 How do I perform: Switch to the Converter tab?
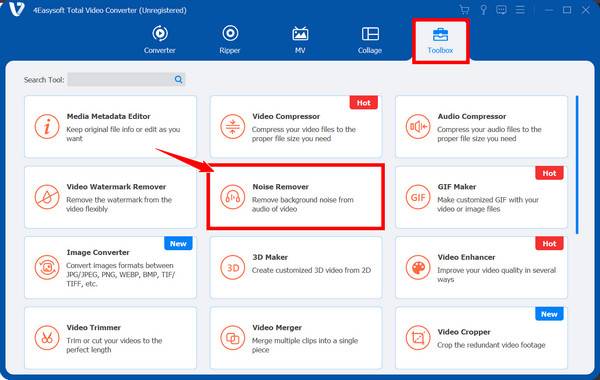[x=160, y=39]
